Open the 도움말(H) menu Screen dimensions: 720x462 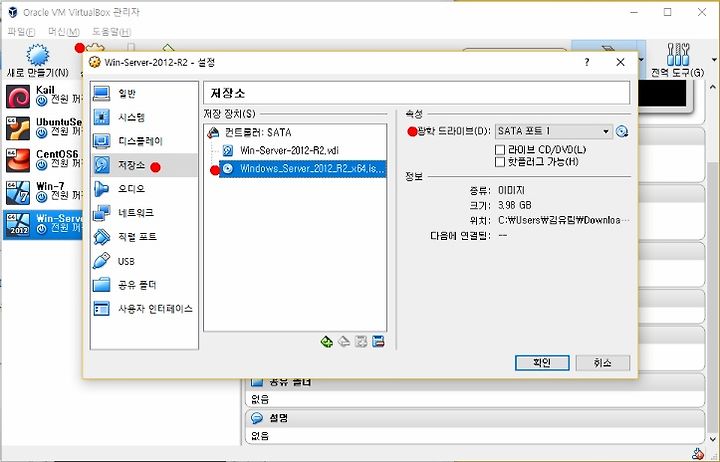111,32
